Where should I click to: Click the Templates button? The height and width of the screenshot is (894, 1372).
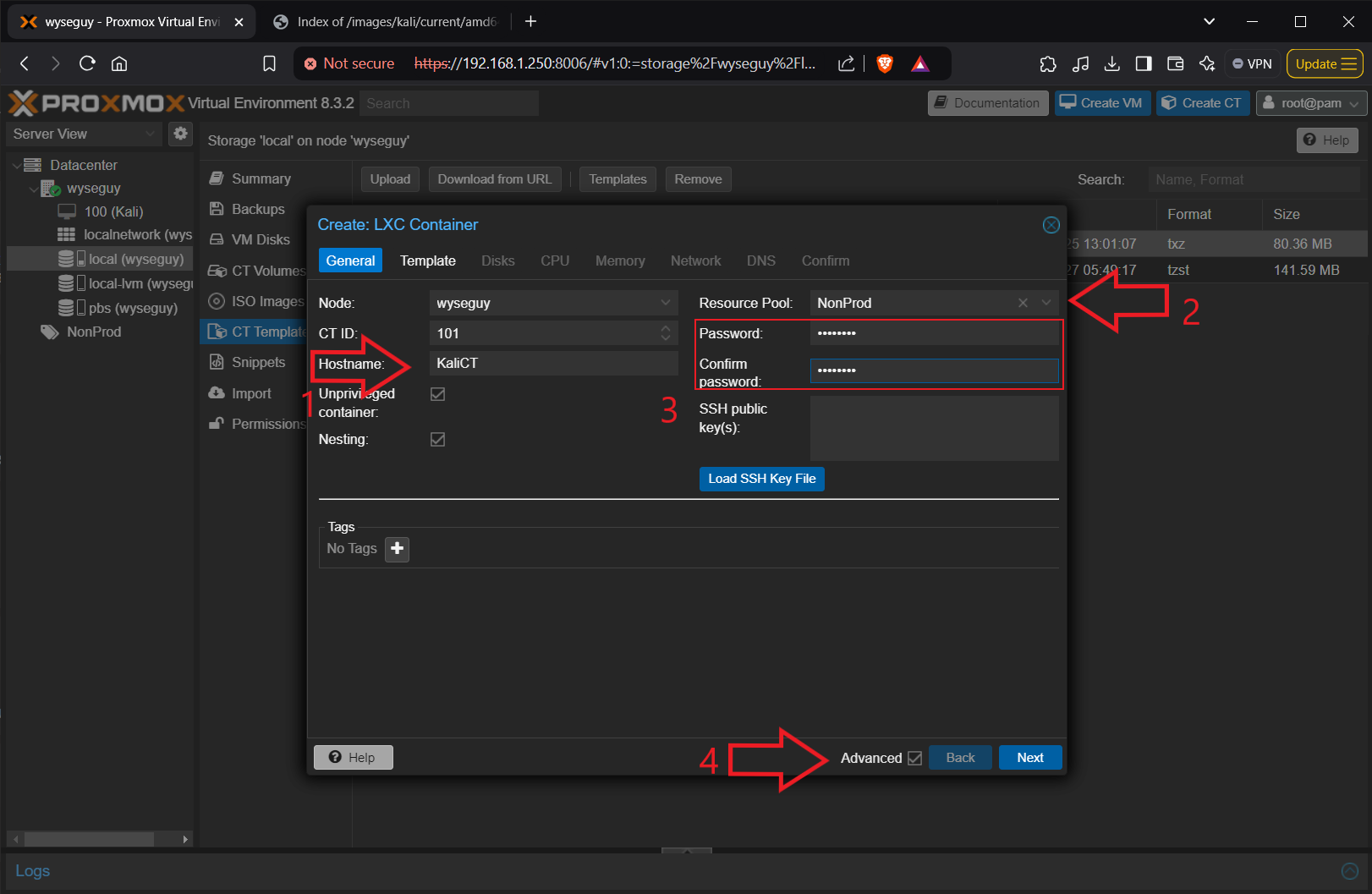click(617, 179)
